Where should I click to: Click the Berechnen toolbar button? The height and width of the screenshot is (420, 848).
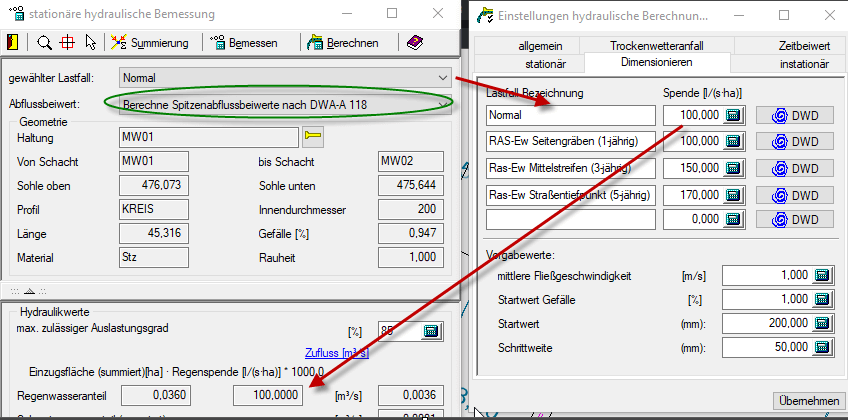point(343,42)
